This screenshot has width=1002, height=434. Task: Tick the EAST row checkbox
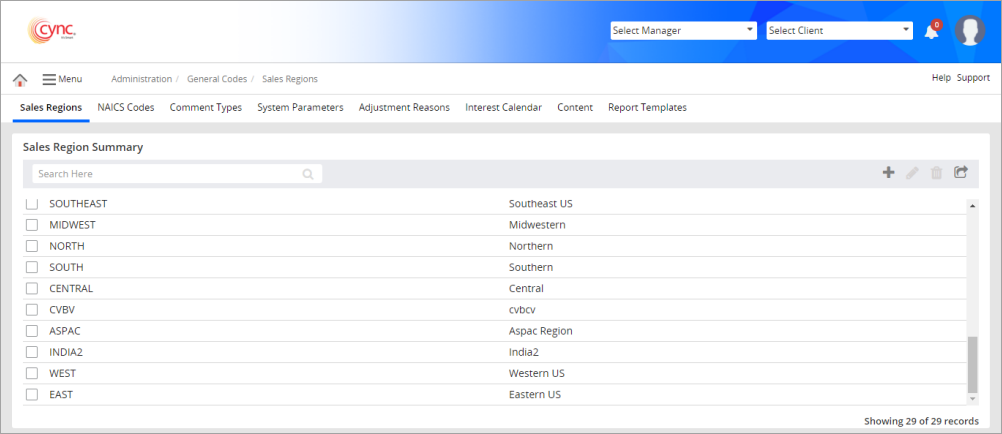point(32,395)
